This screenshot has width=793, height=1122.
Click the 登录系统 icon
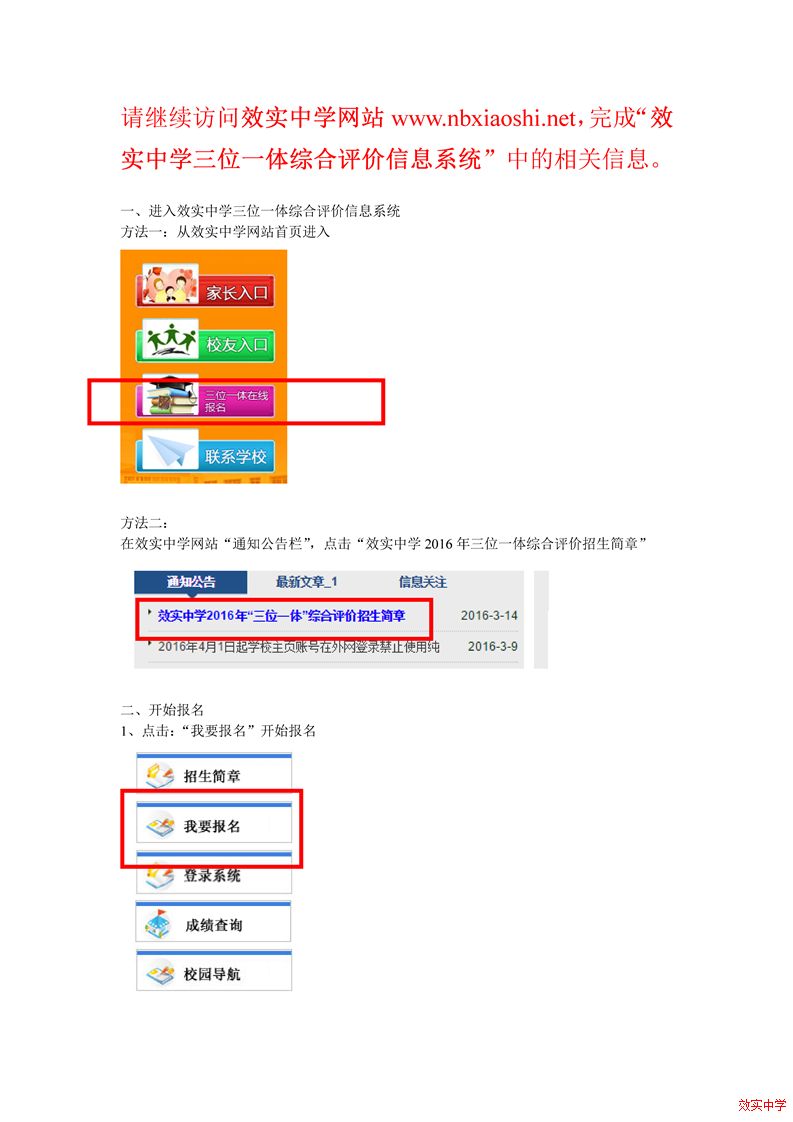(160, 876)
